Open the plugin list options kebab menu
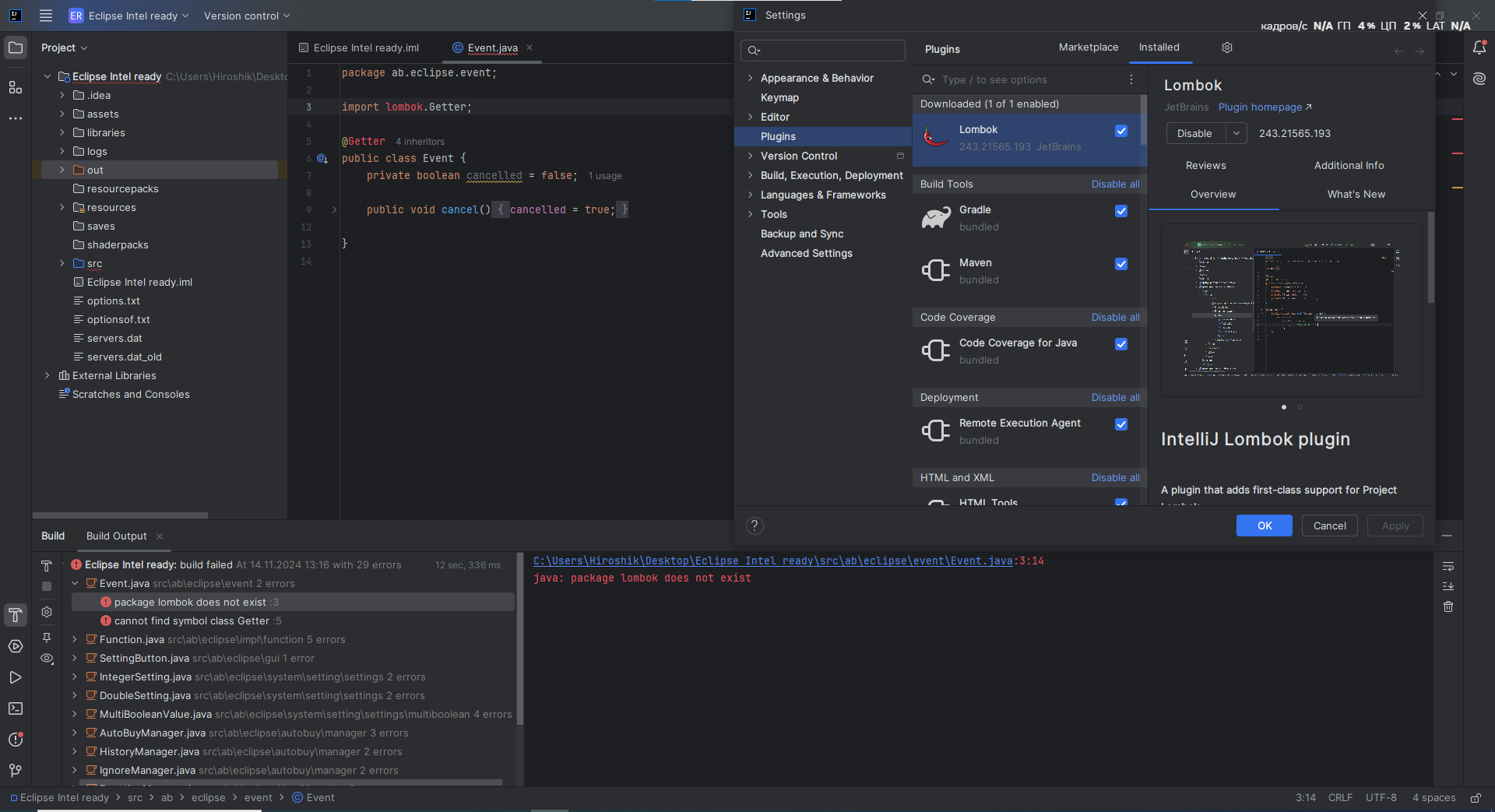The height and width of the screenshot is (812, 1495). (1131, 79)
